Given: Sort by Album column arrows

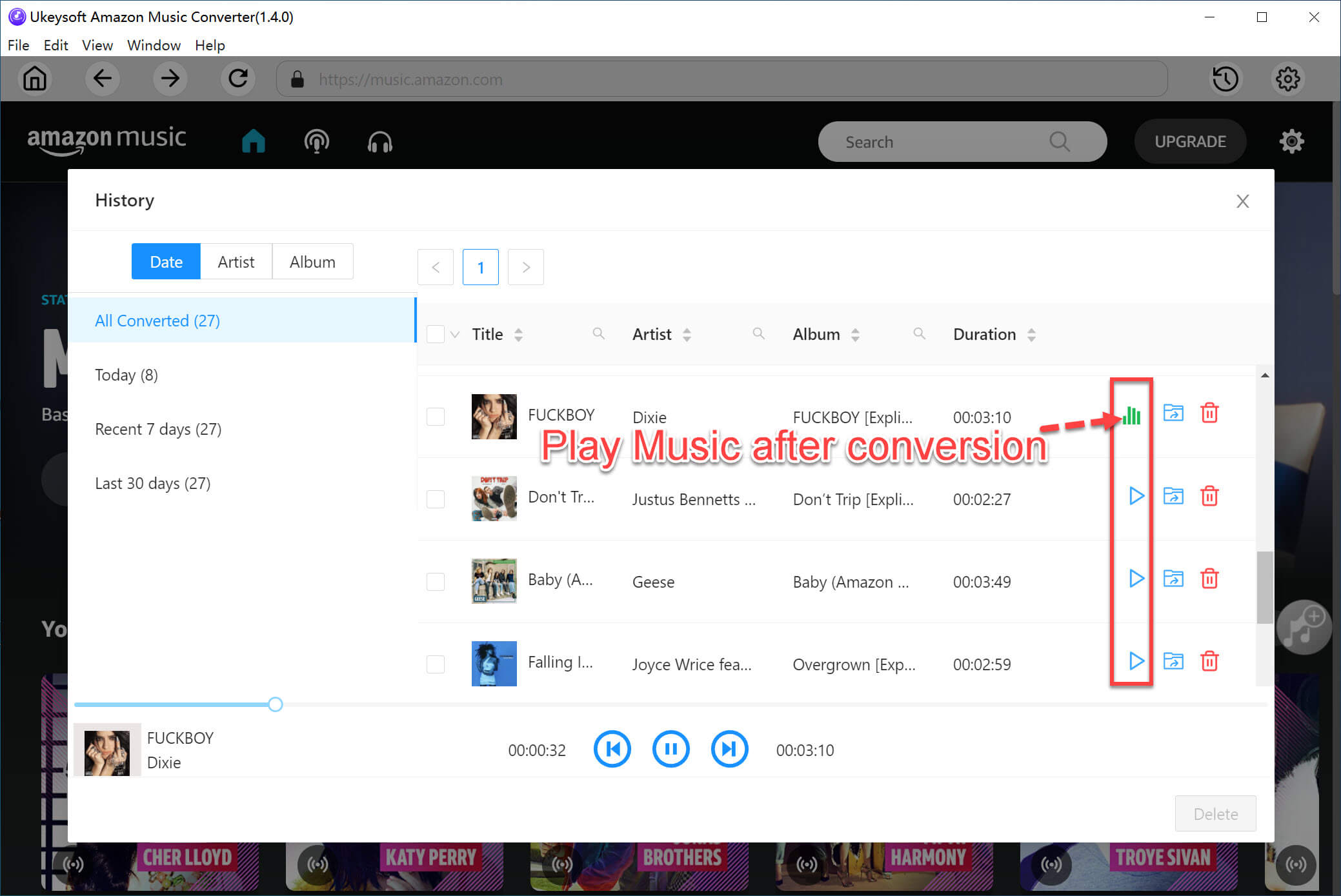Looking at the screenshot, I should [855, 335].
